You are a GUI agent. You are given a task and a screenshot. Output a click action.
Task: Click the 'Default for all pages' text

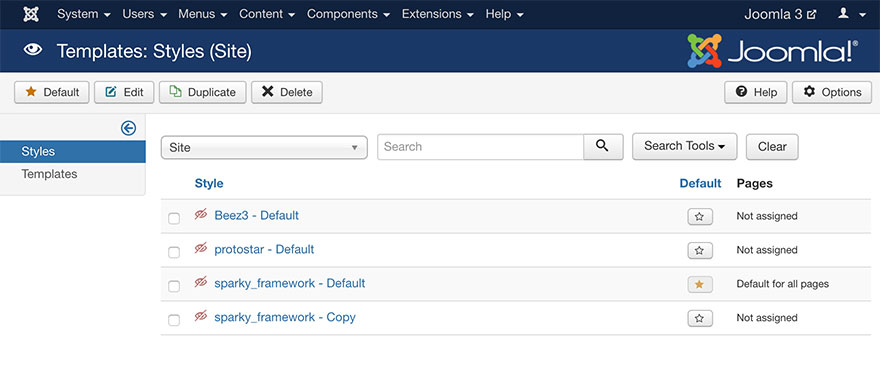pos(782,284)
